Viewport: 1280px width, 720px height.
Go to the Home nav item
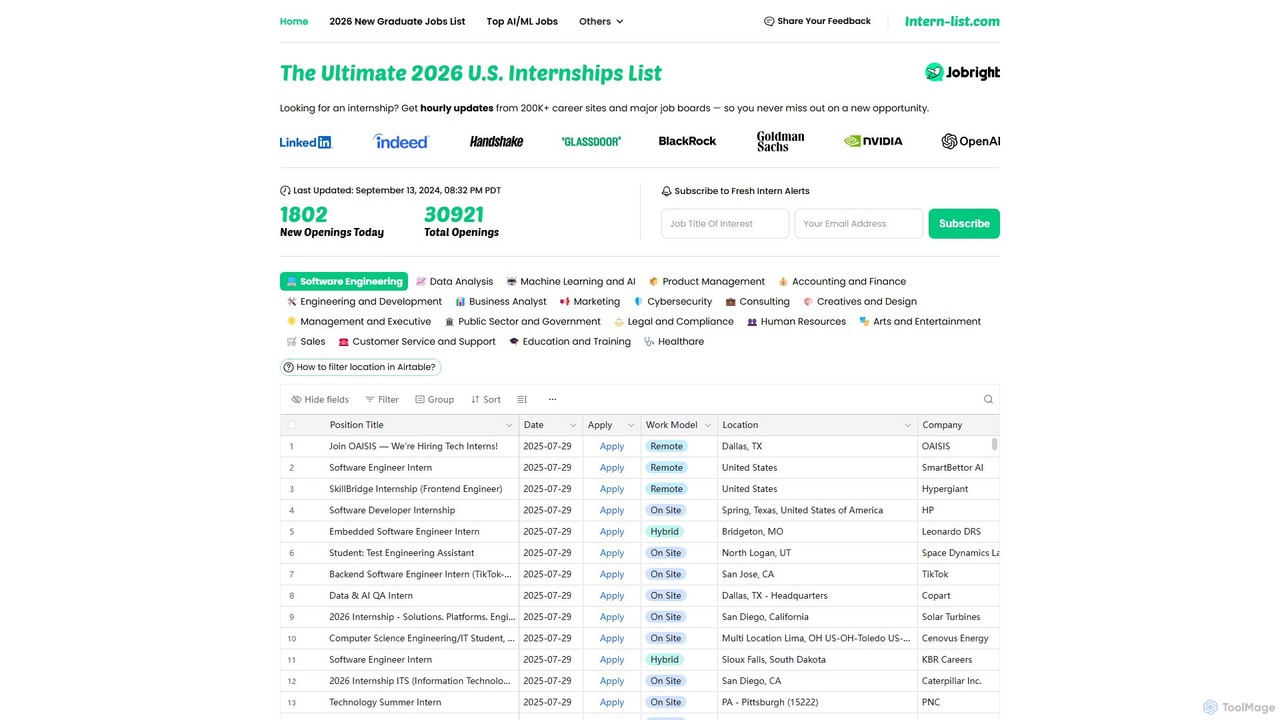click(294, 21)
